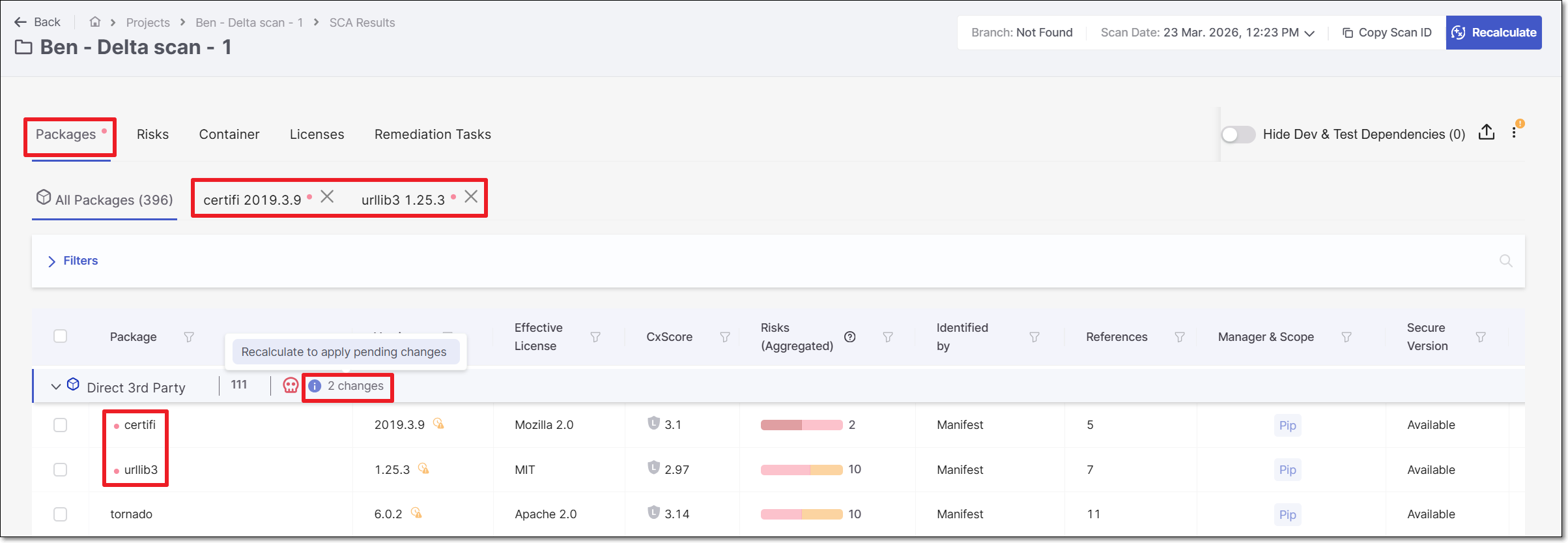Close the certifi 2019.3.9 tab
This screenshot has width=1568, height=543.
pyautogui.click(x=327, y=197)
